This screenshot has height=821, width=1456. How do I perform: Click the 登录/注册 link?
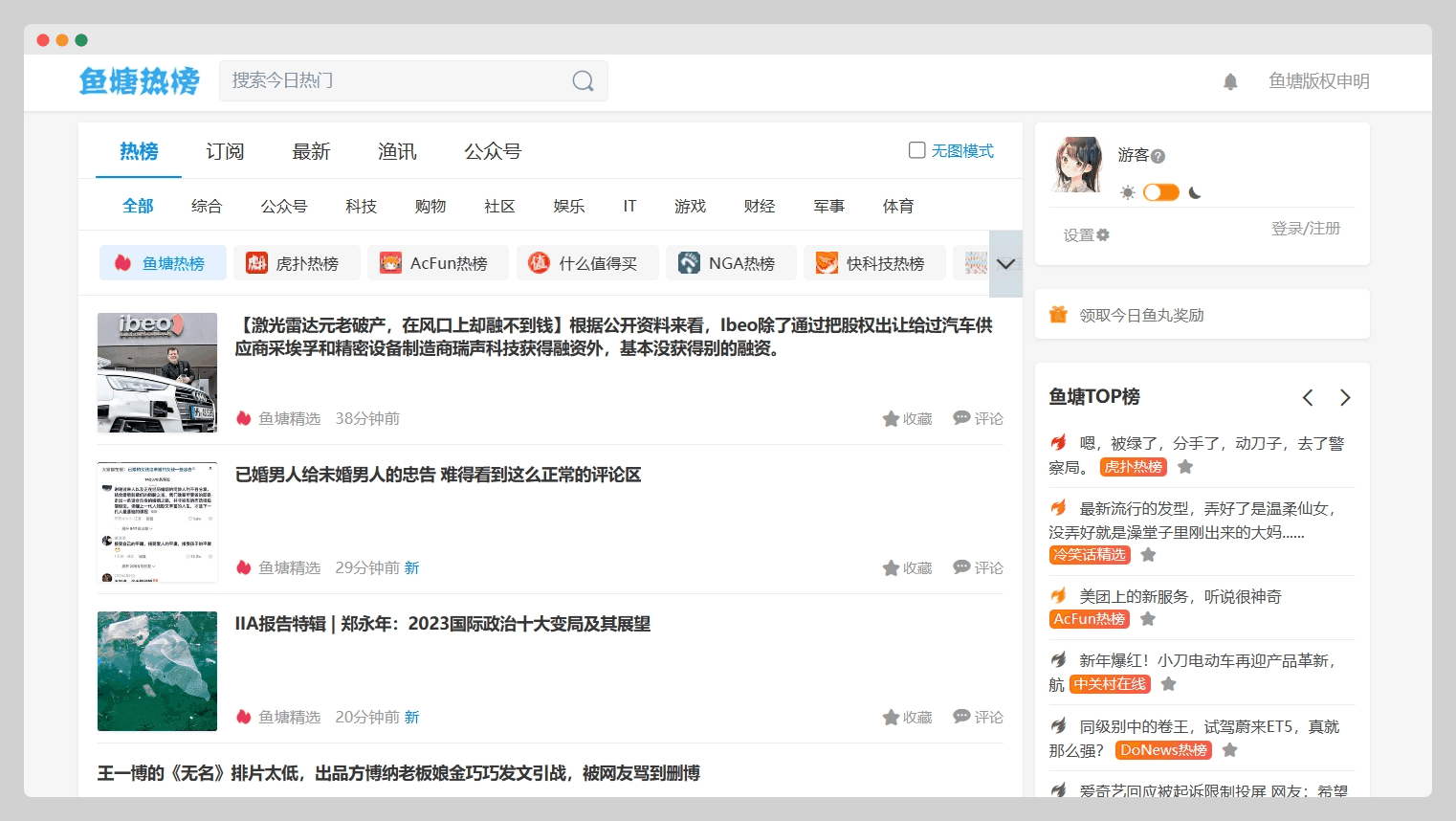pos(1305,229)
